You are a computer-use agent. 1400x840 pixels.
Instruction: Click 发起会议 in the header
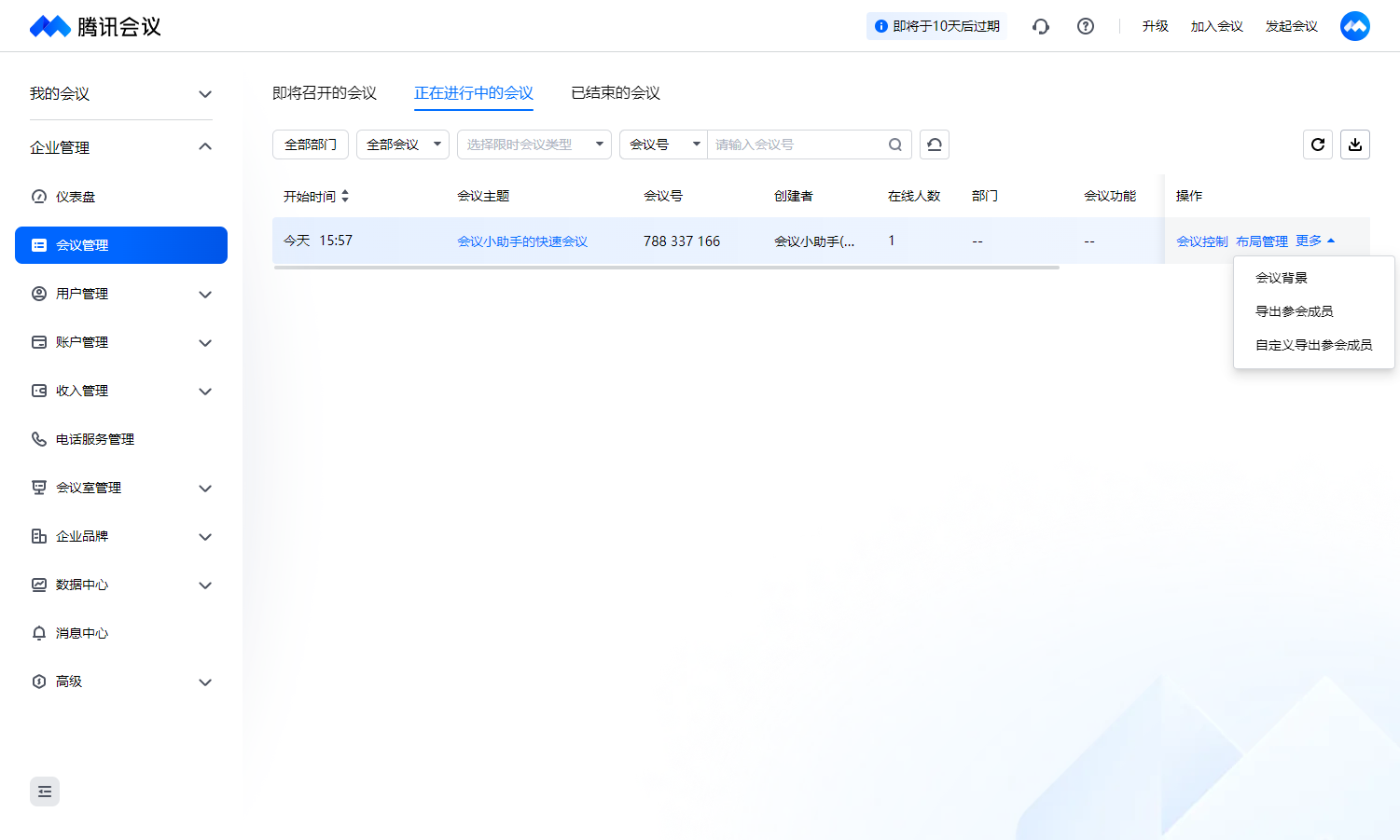coord(1291,26)
